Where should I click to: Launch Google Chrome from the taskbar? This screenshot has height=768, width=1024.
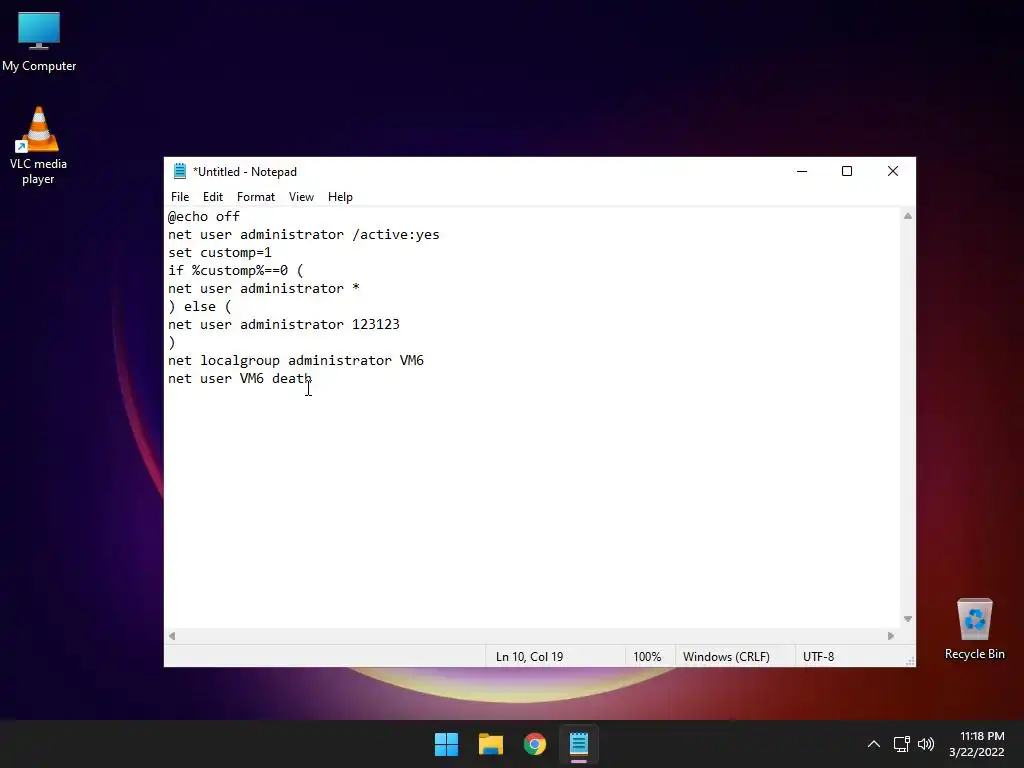click(535, 744)
